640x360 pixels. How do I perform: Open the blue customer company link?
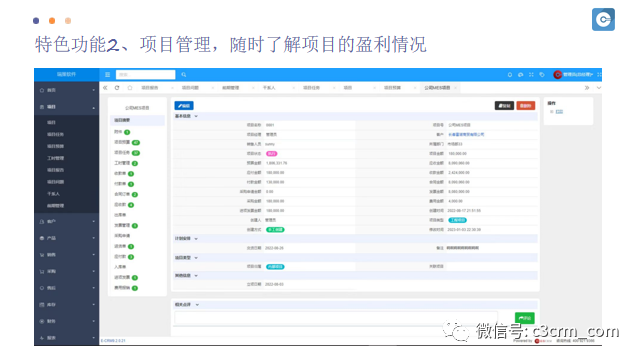466,135
